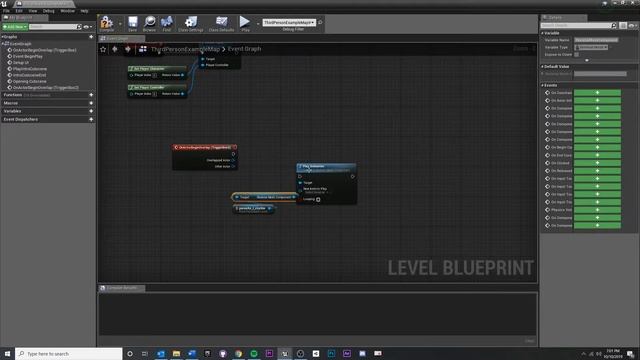The height and width of the screenshot is (360, 640).
Task: Add the first event in Events list
Action: pyautogui.click(x=597, y=93)
